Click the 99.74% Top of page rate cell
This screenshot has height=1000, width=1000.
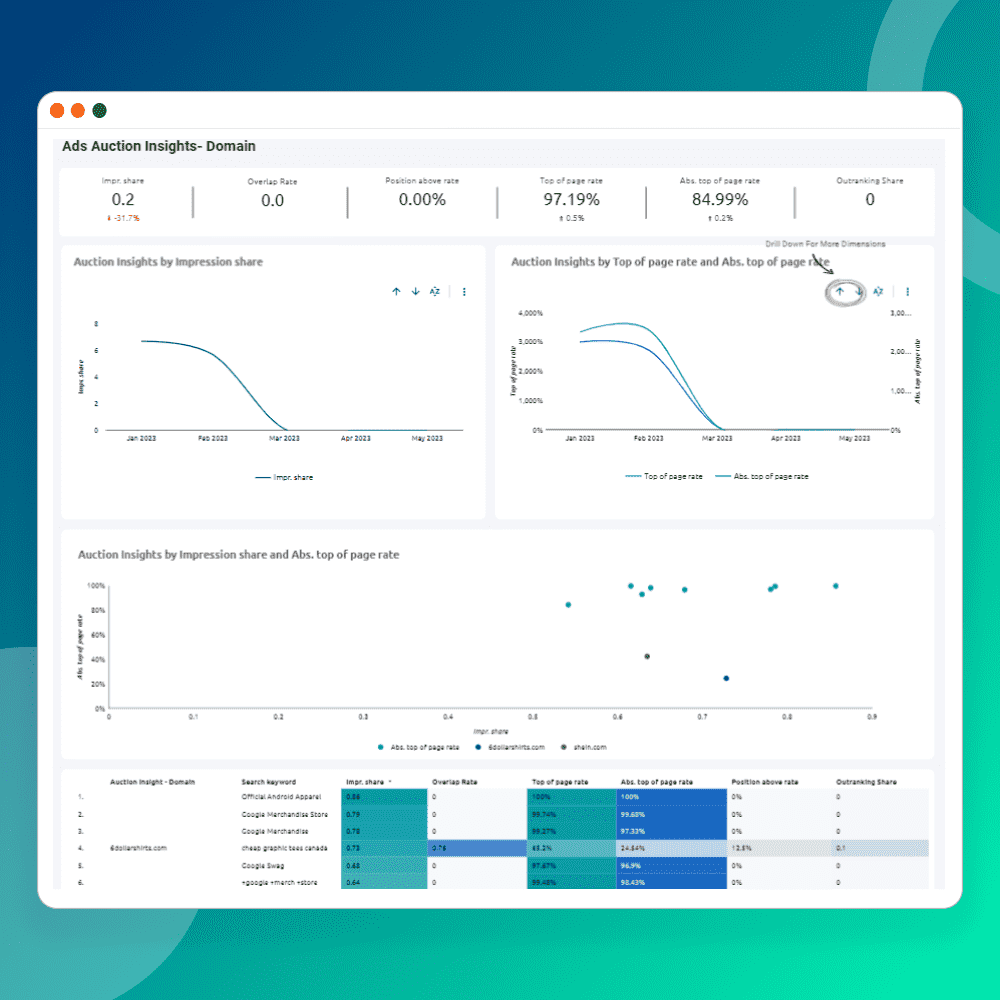click(x=571, y=814)
